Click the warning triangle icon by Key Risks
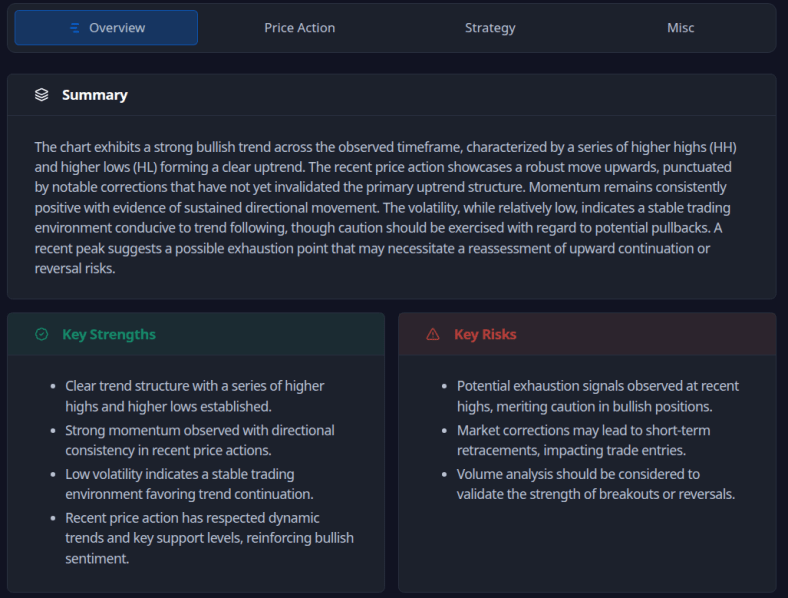Viewport: 788px width, 598px height. click(x=433, y=334)
